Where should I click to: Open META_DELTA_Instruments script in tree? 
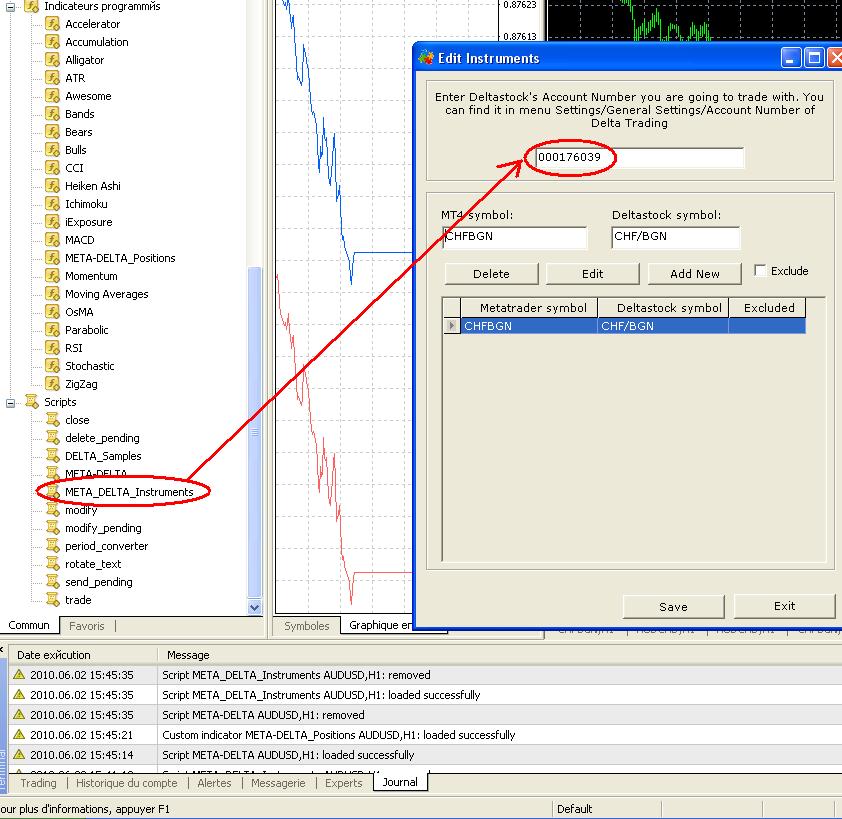128,492
